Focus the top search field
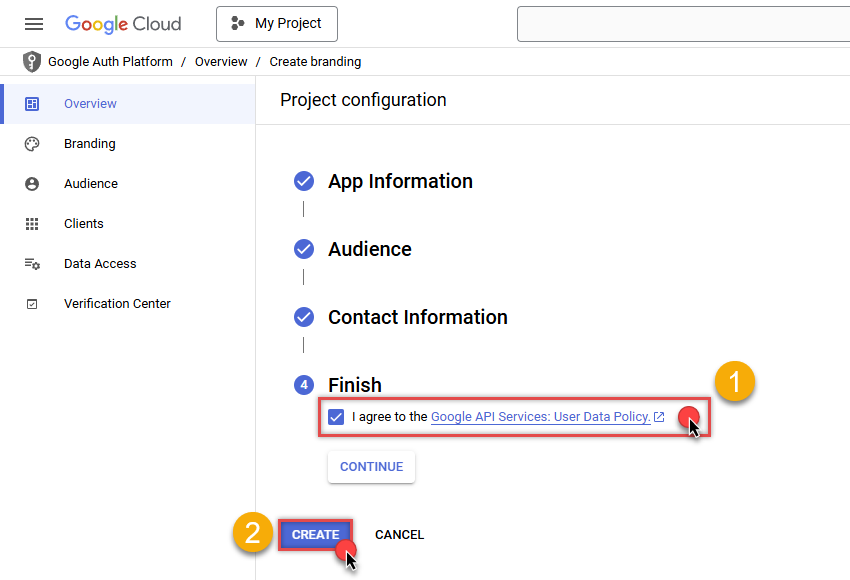This screenshot has width=850, height=580. point(683,24)
